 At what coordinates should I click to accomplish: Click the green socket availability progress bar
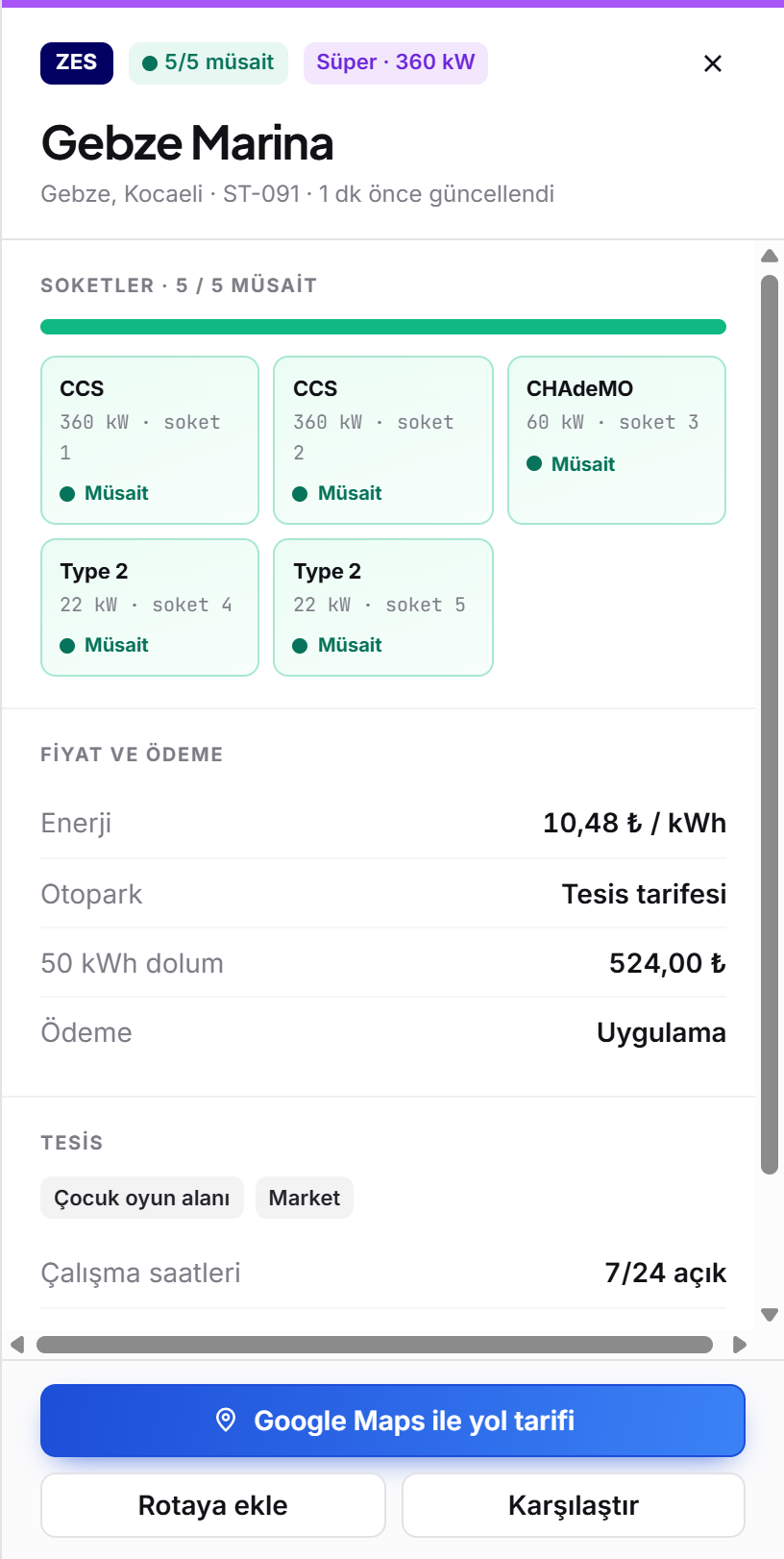coord(383,327)
